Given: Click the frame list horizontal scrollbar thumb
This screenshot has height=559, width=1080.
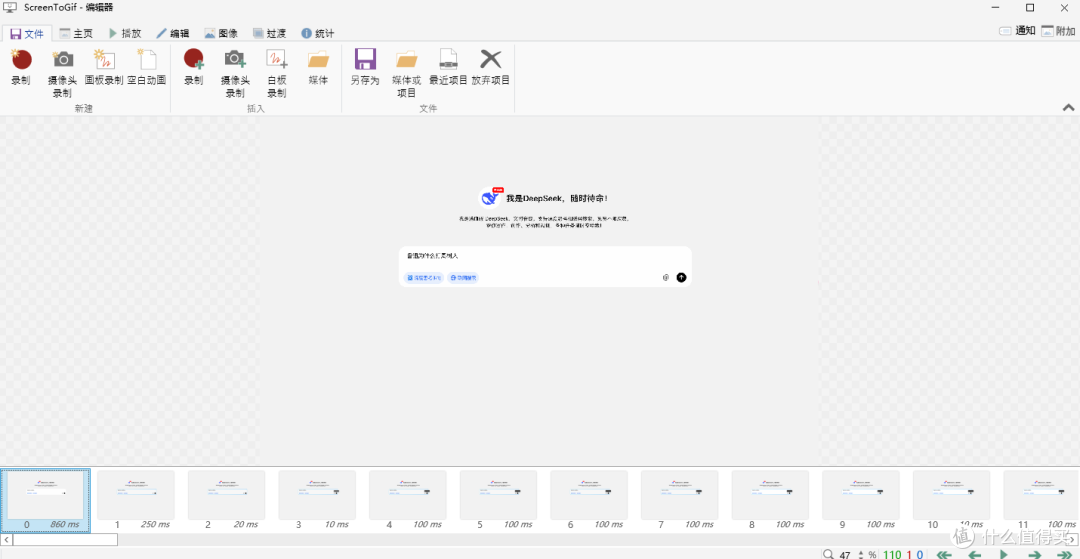Looking at the screenshot, I should (65, 540).
